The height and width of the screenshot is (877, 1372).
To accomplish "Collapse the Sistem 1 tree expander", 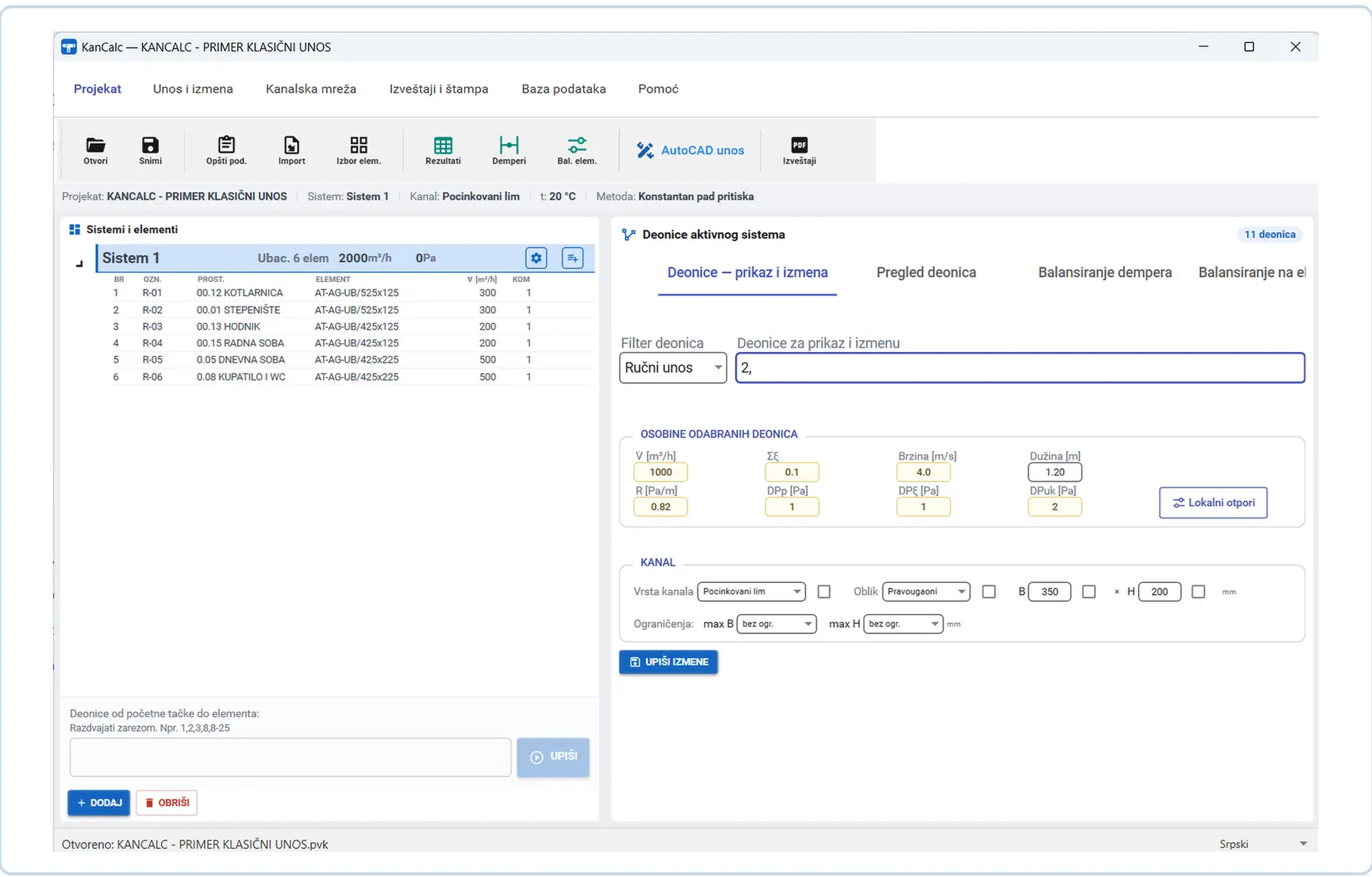I will (79, 264).
